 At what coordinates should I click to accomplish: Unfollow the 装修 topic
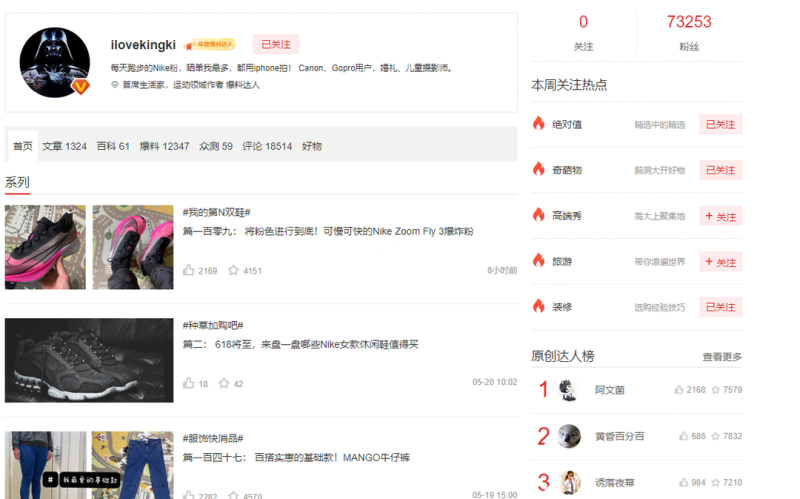720,307
